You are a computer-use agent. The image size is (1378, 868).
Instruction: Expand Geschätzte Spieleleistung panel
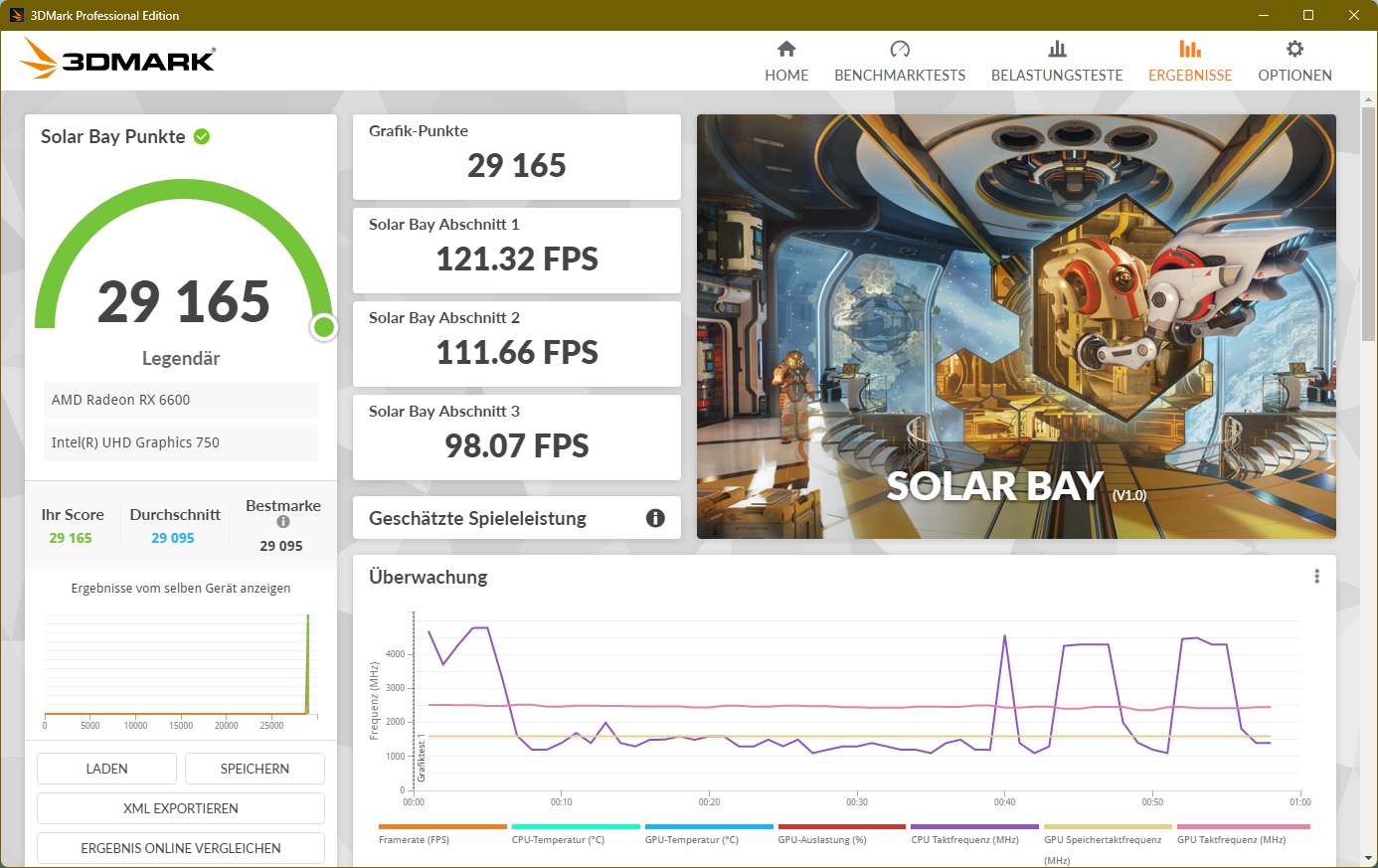coord(517,518)
